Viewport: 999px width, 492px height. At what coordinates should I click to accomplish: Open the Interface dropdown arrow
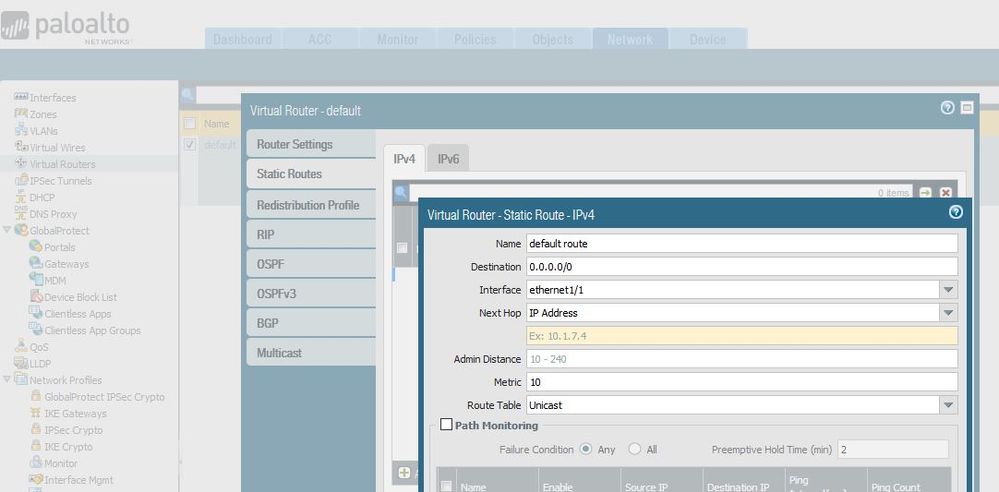coord(948,290)
